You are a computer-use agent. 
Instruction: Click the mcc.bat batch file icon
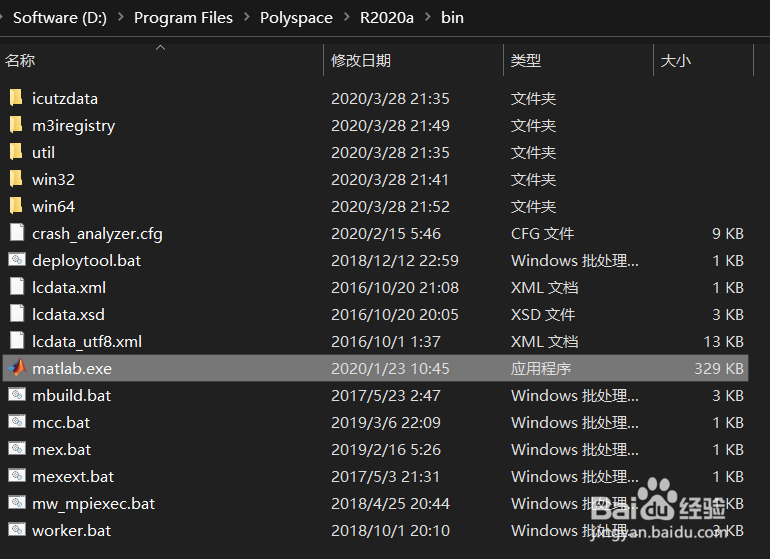tap(17, 421)
